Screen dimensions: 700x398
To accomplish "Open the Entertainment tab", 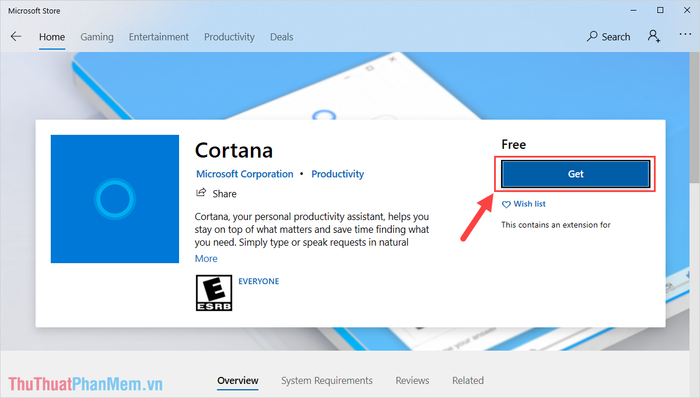I will tap(159, 37).
